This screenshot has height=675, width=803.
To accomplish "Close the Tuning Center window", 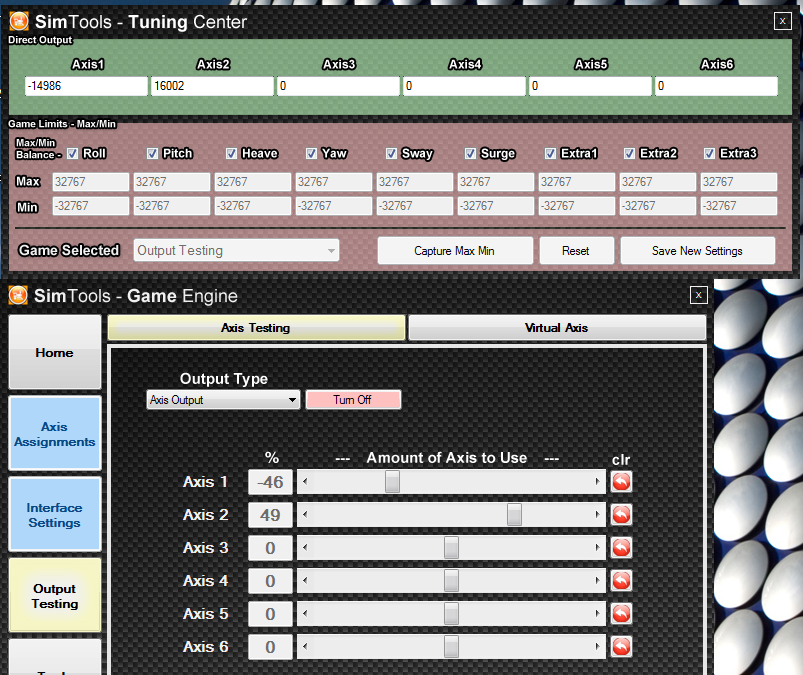I will 783,21.
